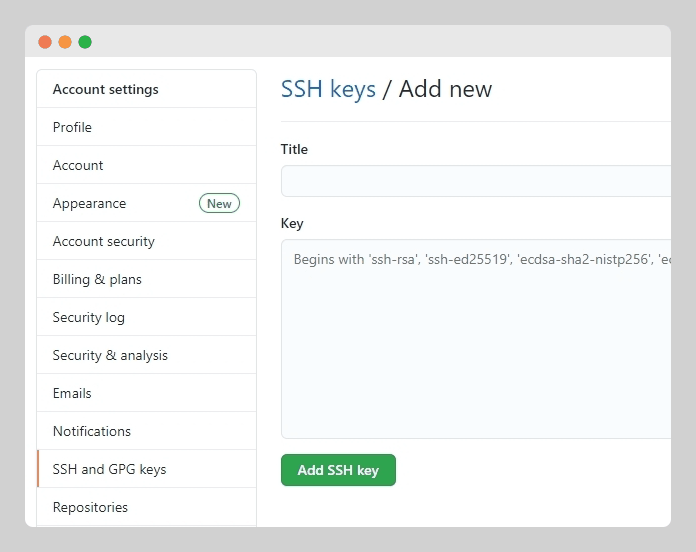This screenshot has height=552, width=696.
Task: Click the orange minimize window dot
Action: (65, 42)
